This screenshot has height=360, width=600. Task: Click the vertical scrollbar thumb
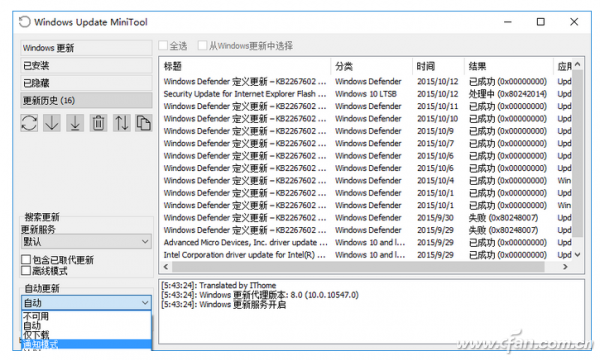point(578,153)
